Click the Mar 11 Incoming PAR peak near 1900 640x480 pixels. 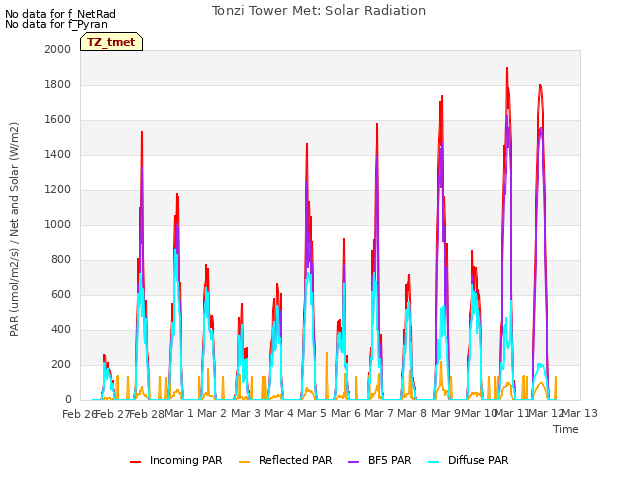point(507,69)
